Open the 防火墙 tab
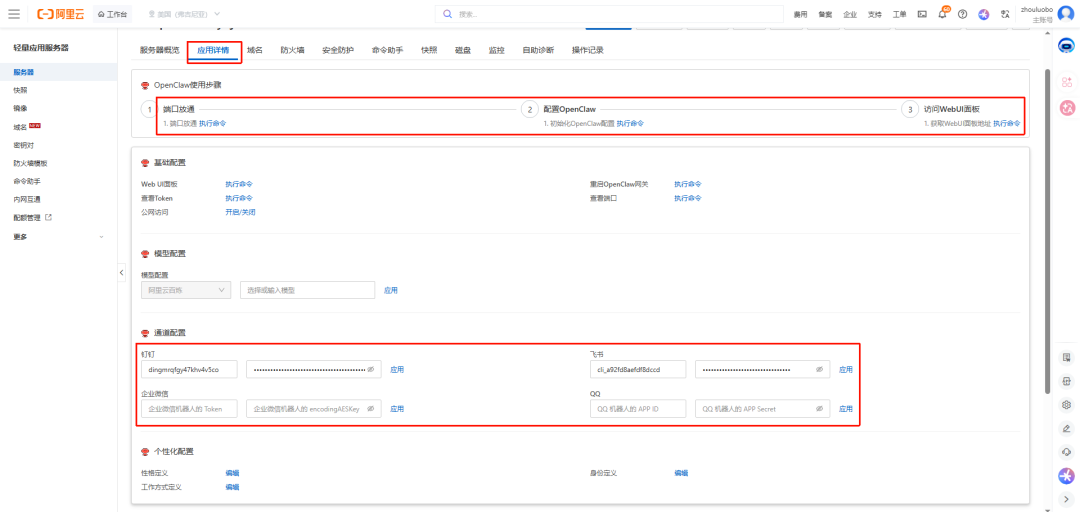The image size is (1080, 512). 293,50
